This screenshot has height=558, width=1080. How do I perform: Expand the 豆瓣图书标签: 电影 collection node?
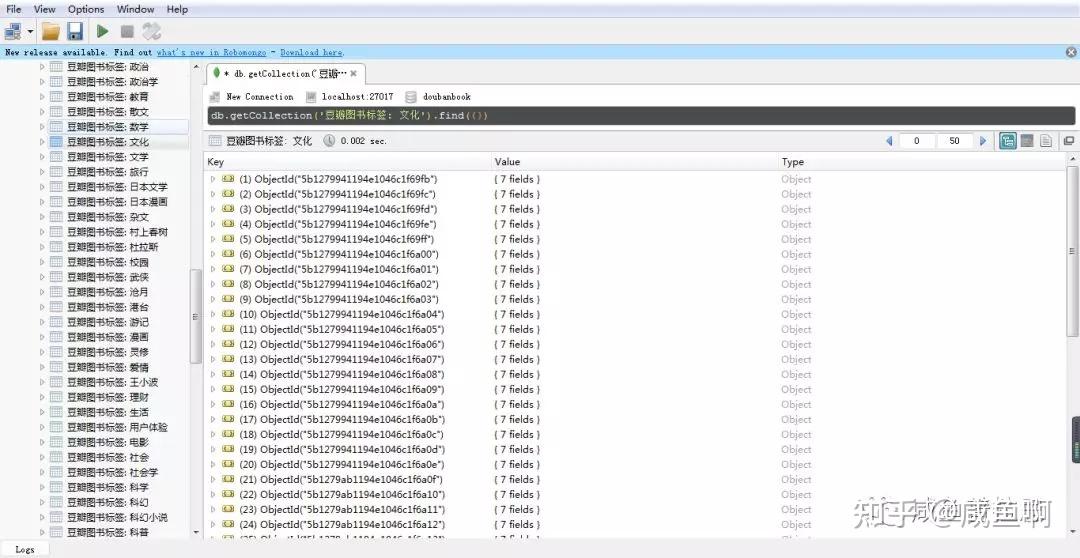tap(42, 442)
